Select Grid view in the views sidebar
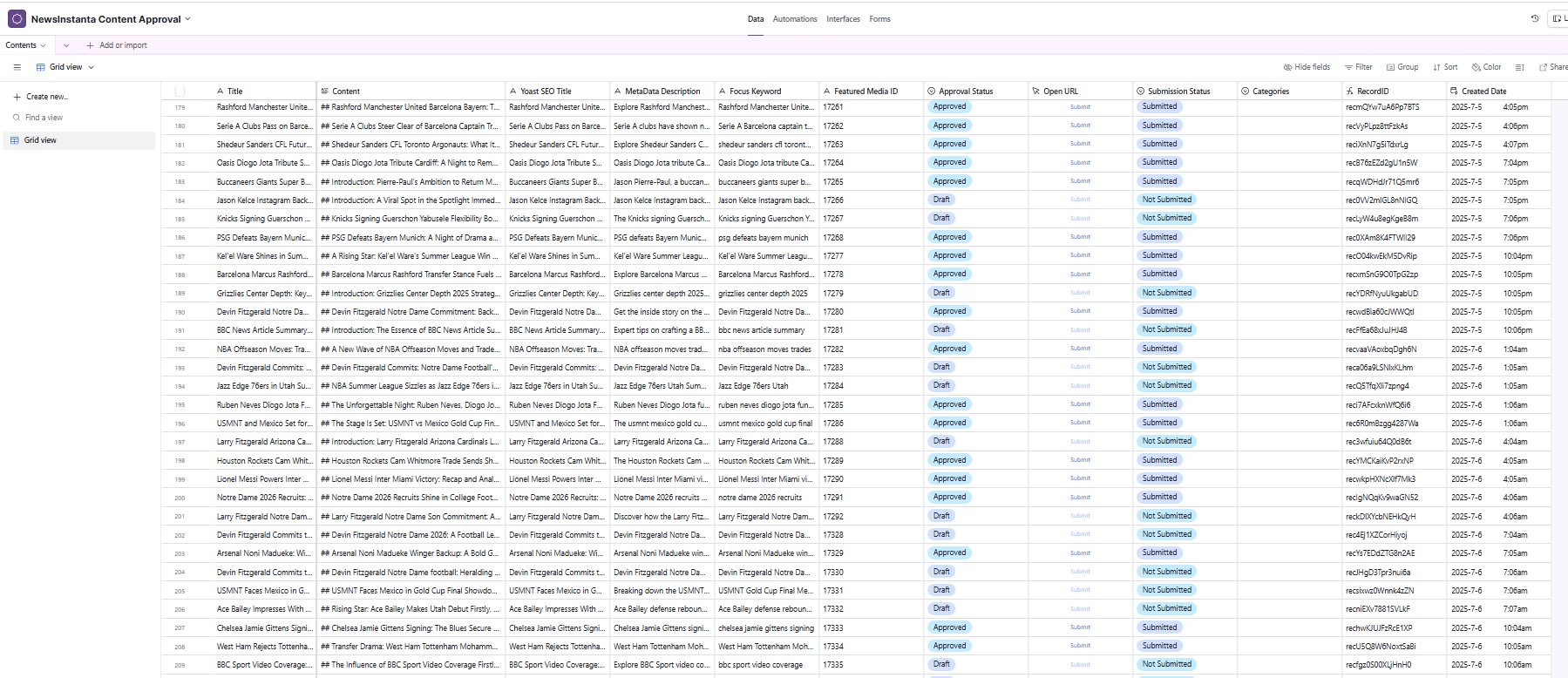This screenshot has height=678, width=1568. 79,140
